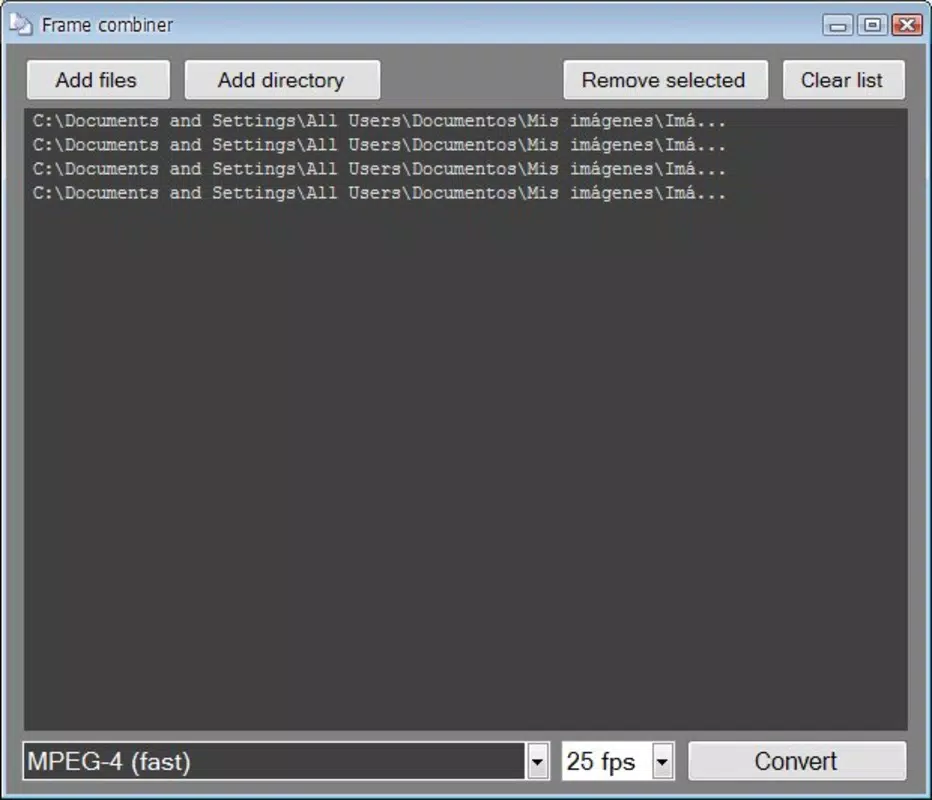Image resolution: width=932 pixels, height=800 pixels.
Task: Start conversion with Convert button
Action: pos(797,761)
